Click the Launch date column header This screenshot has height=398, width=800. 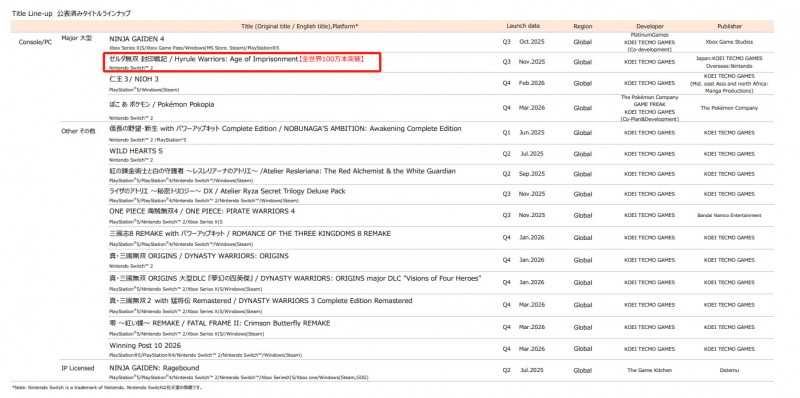tap(523, 26)
